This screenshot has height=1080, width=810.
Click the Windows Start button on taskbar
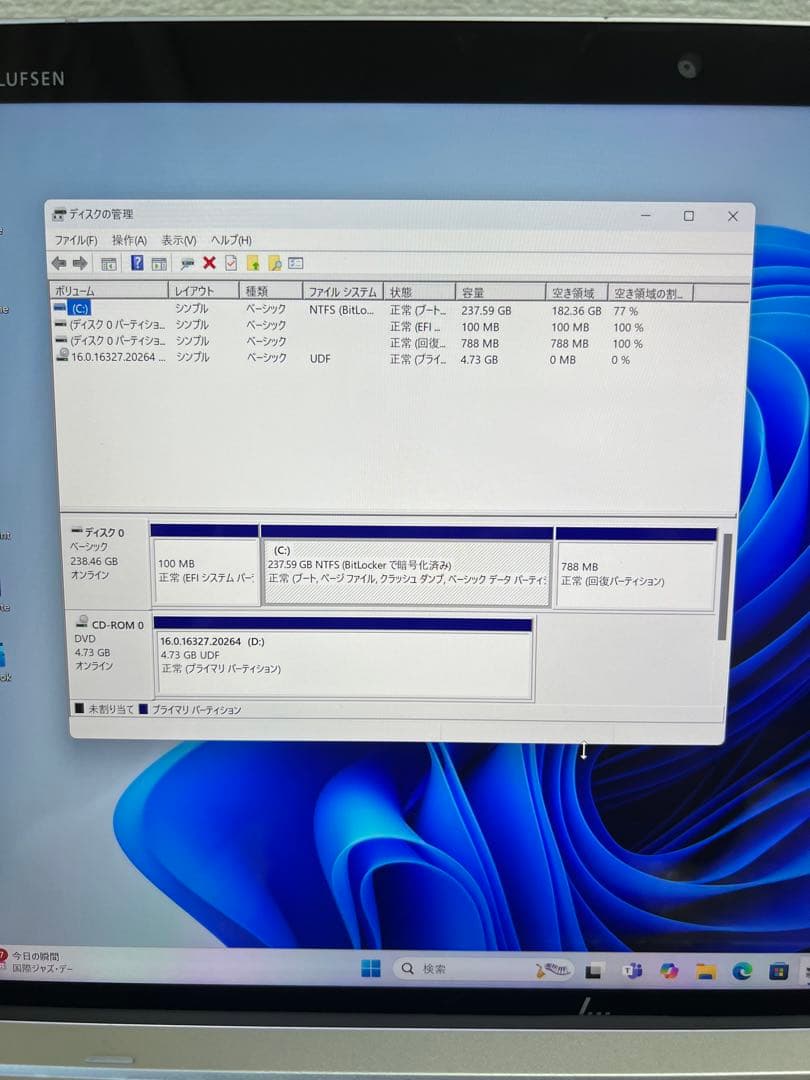tap(371, 968)
